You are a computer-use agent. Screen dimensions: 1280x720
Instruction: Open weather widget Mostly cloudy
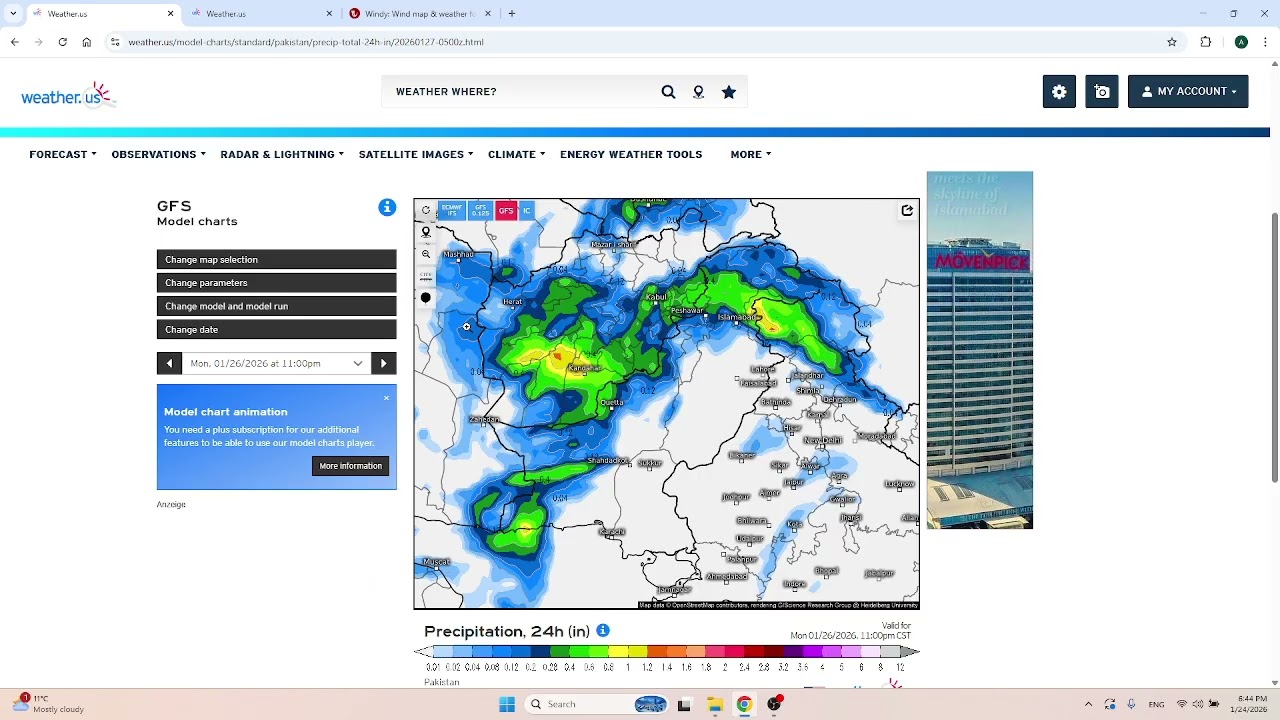(50, 704)
